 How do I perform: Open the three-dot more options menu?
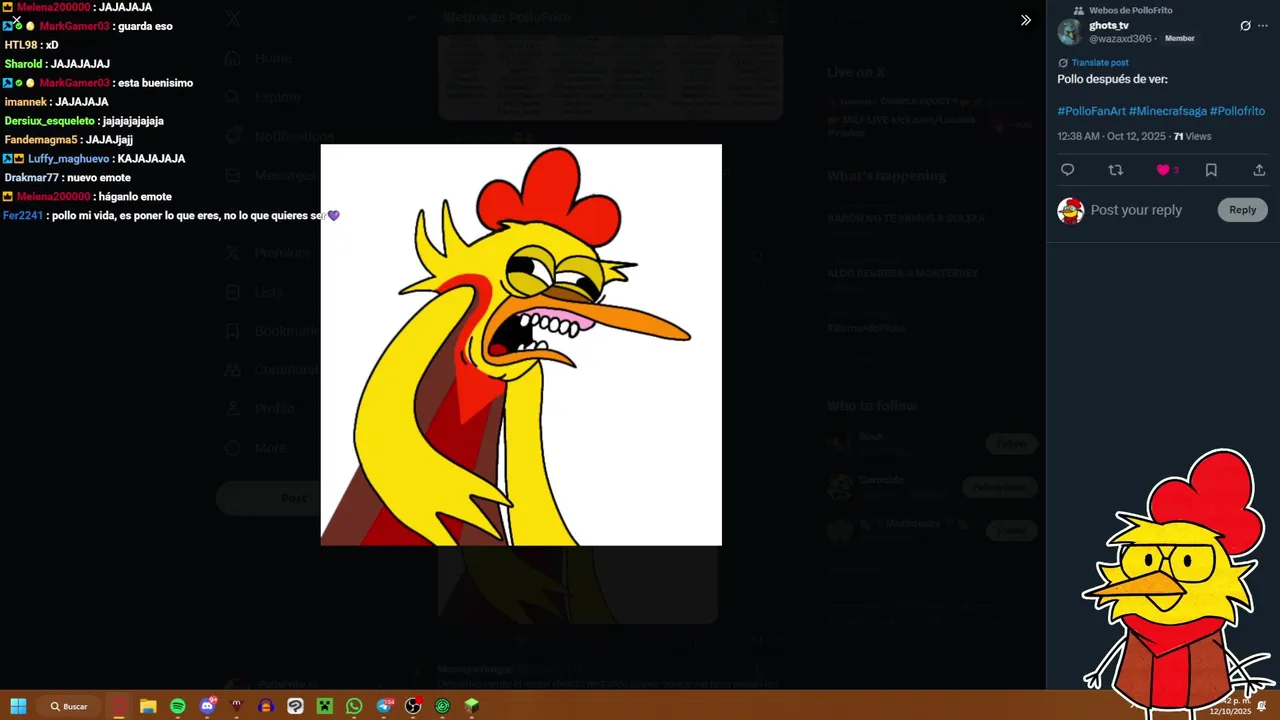coord(1263,26)
